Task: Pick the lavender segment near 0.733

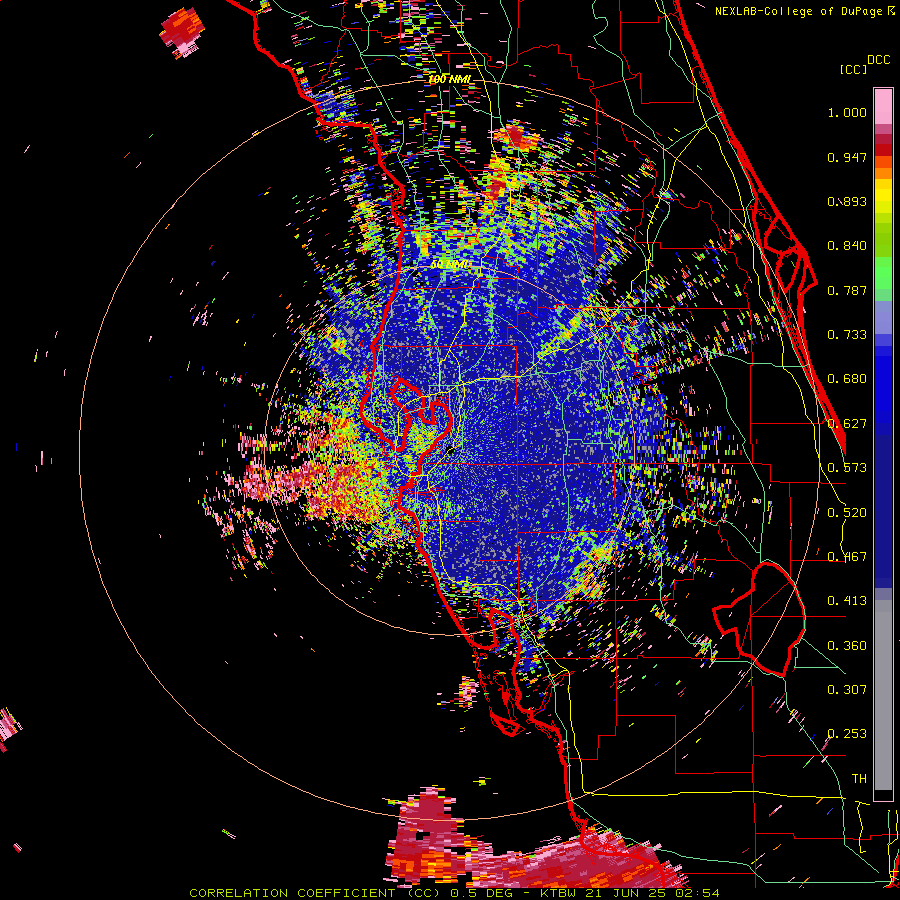Action: point(883,317)
